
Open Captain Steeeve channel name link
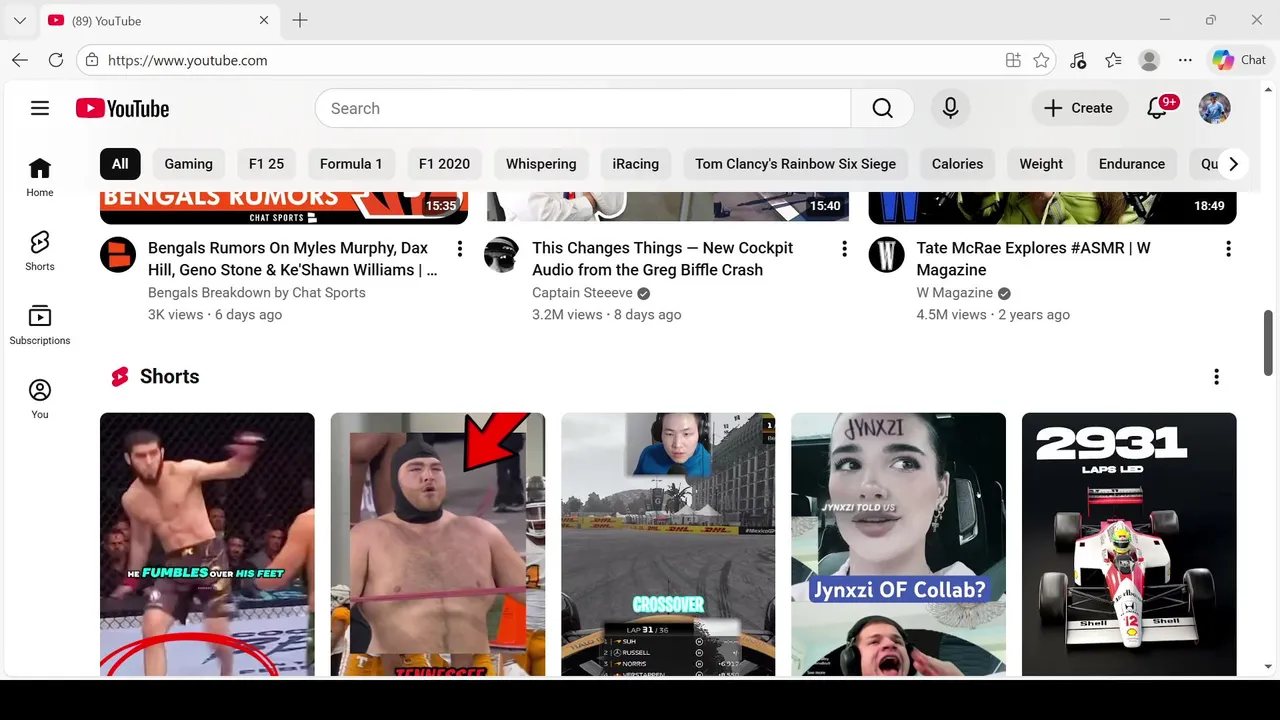click(583, 293)
